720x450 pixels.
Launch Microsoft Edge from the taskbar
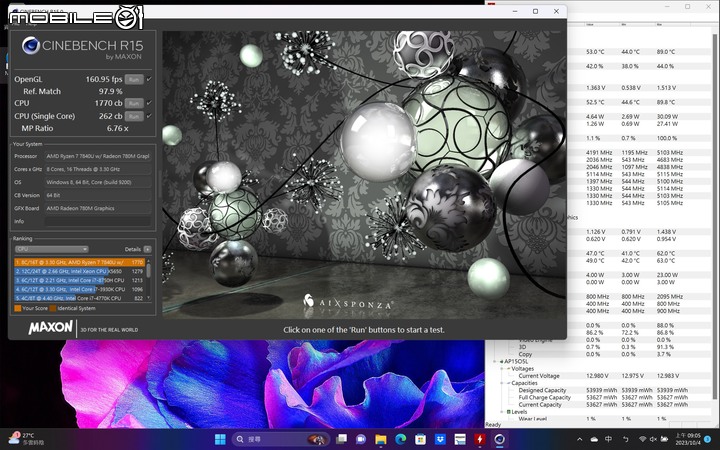[x=400, y=439]
